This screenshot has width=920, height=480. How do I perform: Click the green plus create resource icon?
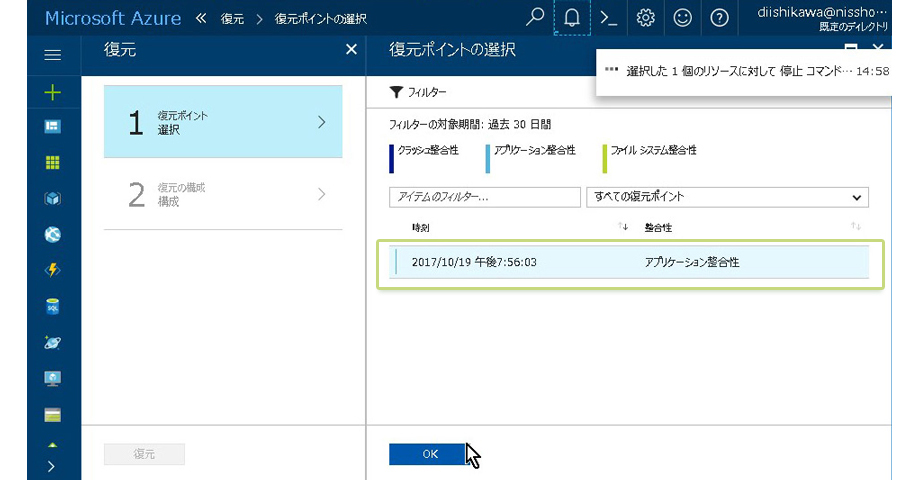point(53,92)
